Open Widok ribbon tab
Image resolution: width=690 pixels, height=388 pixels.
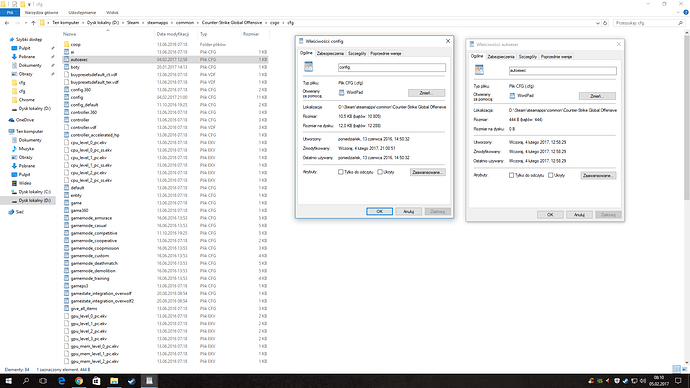tap(112, 13)
